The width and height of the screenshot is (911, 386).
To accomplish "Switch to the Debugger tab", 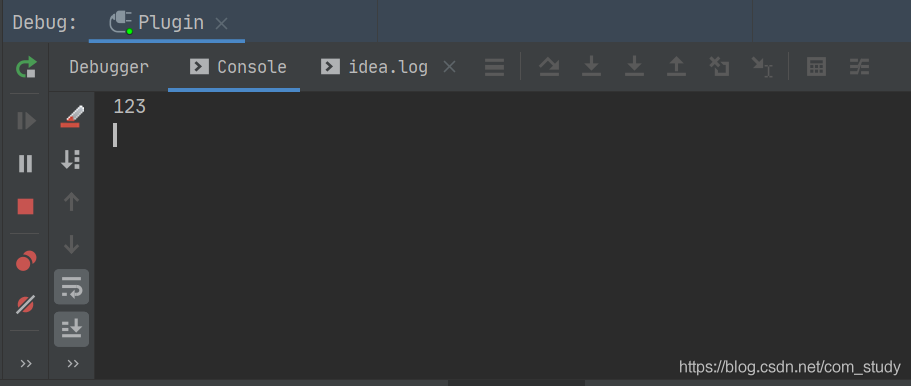I will click(109, 67).
